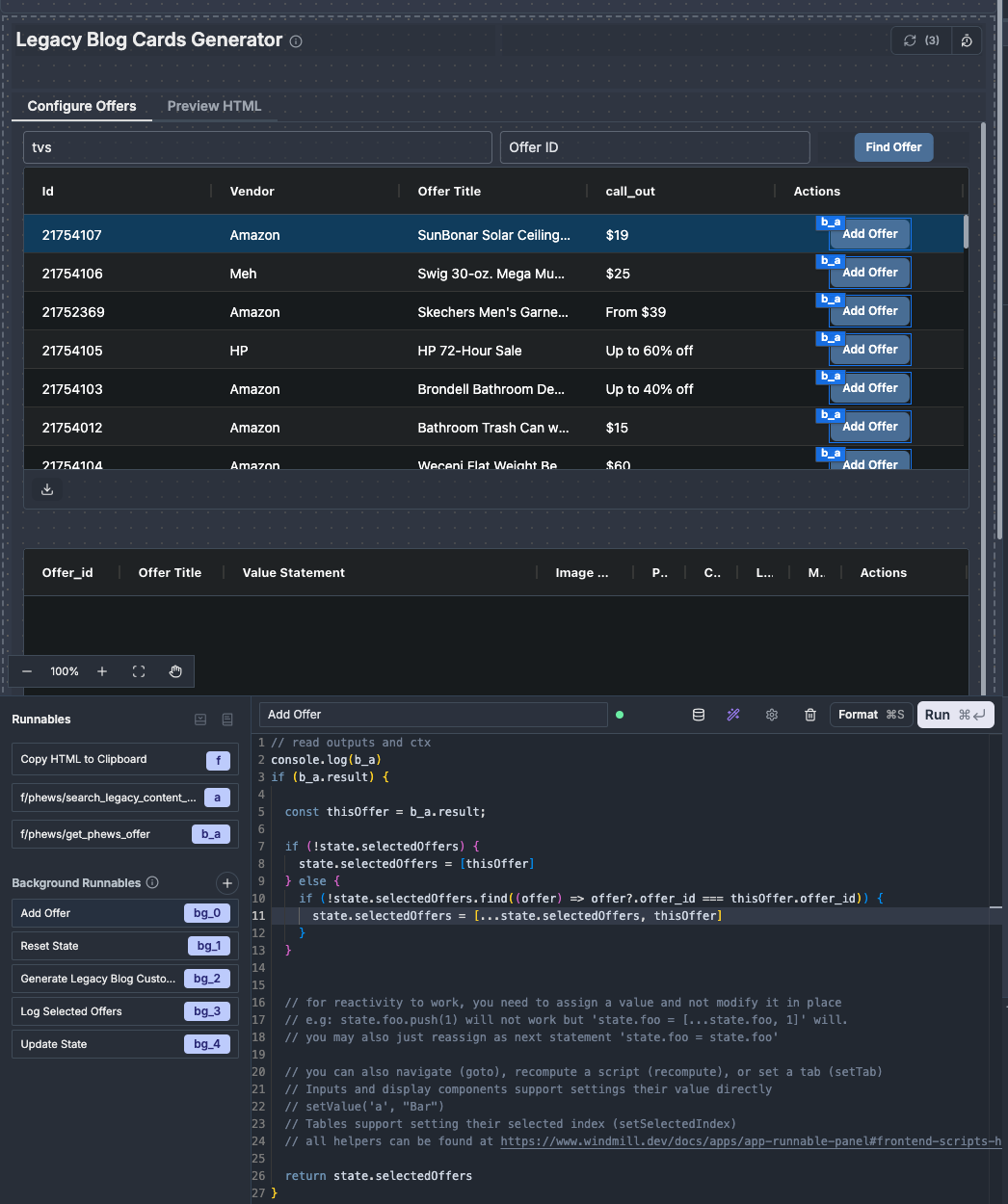Select the Log Selected Offers background runnable

(125, 1011)
